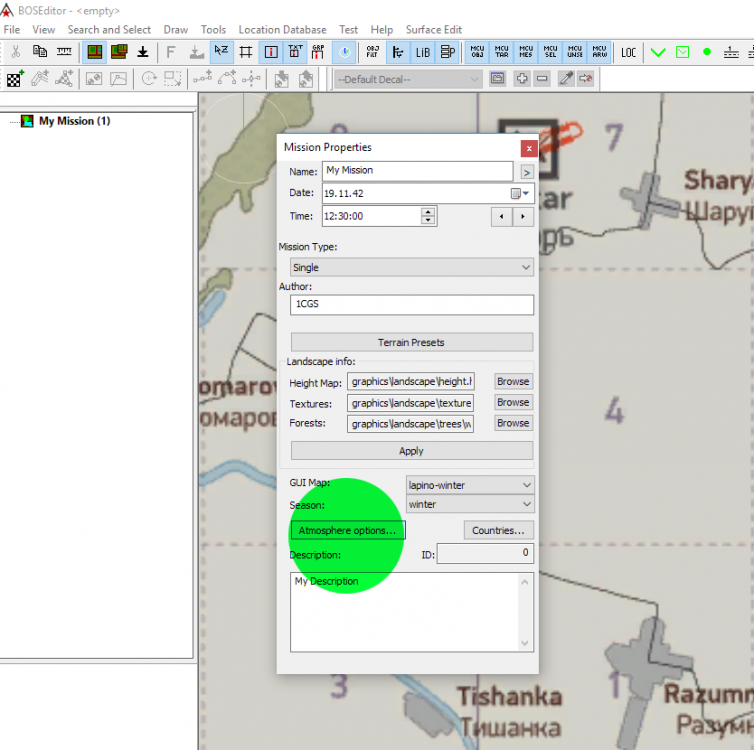Increase time using the spinner up arrow

[x=428, y=211]
